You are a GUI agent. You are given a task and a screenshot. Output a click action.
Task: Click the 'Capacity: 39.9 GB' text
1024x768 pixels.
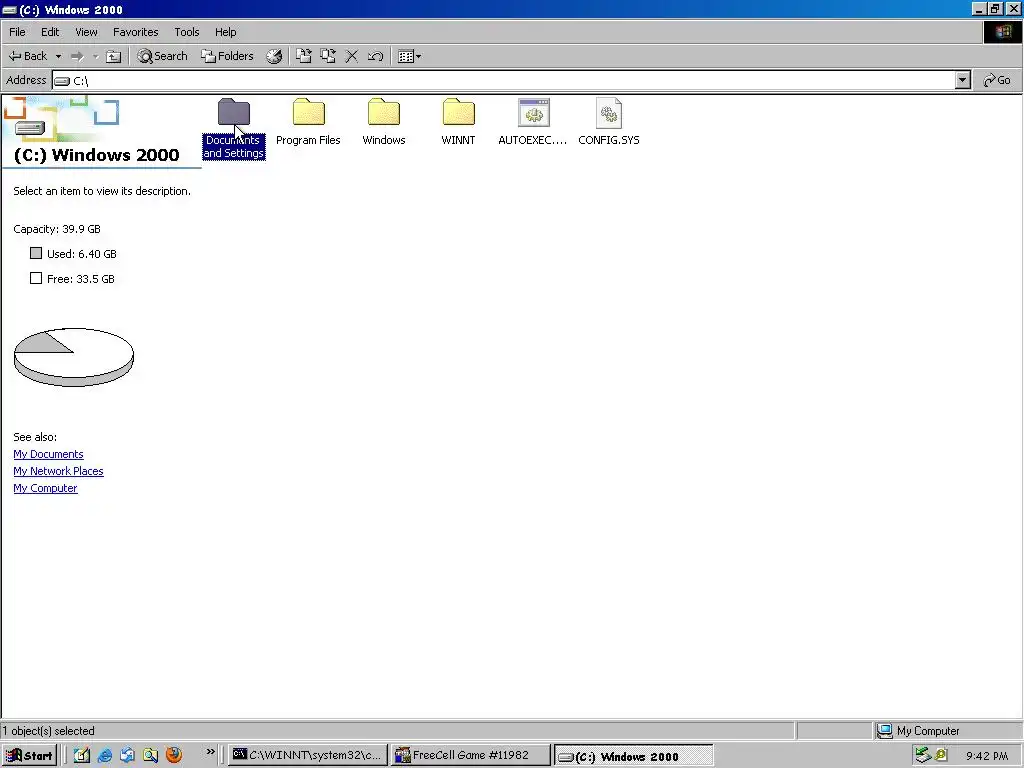[57, 229]
